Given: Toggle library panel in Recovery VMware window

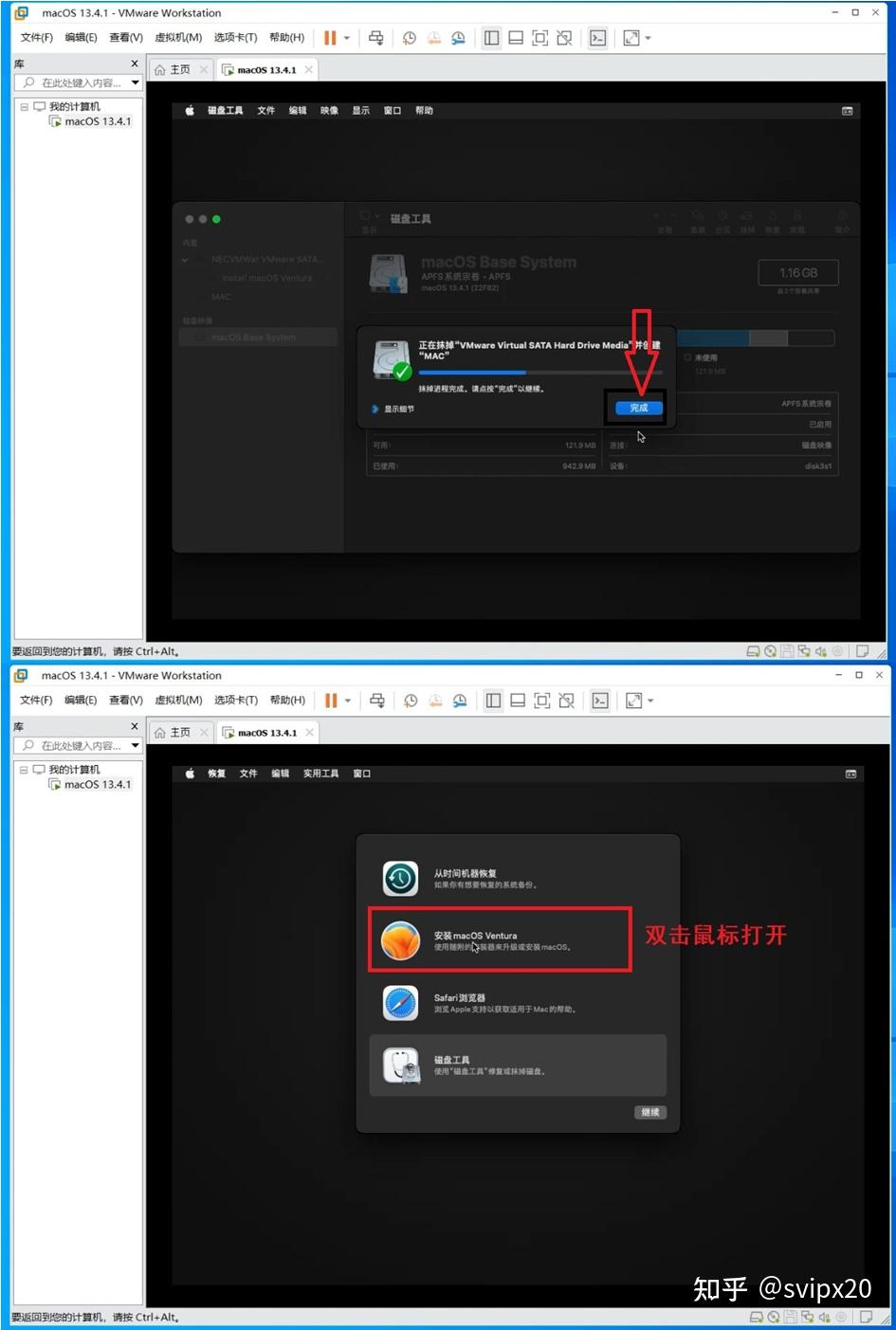Looking at the screenshot, I should coord(493,701).
